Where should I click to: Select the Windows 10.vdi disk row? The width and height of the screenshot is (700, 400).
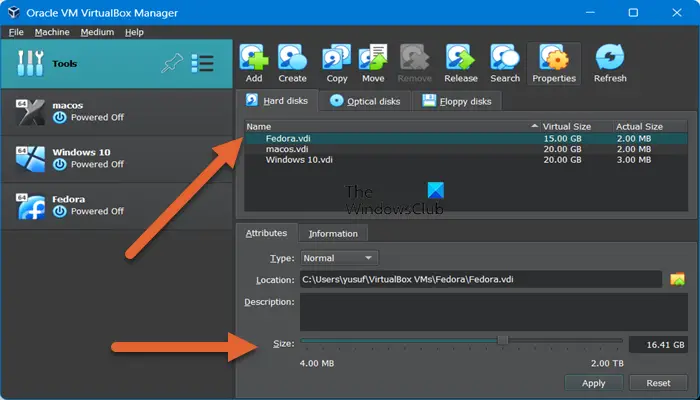point(299,160)
